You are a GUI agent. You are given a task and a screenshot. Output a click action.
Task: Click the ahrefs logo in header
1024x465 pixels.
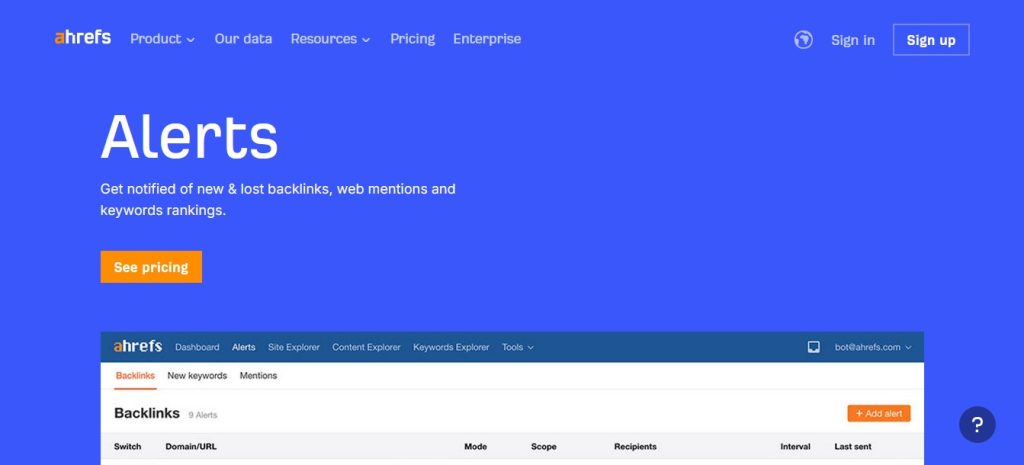82,38
